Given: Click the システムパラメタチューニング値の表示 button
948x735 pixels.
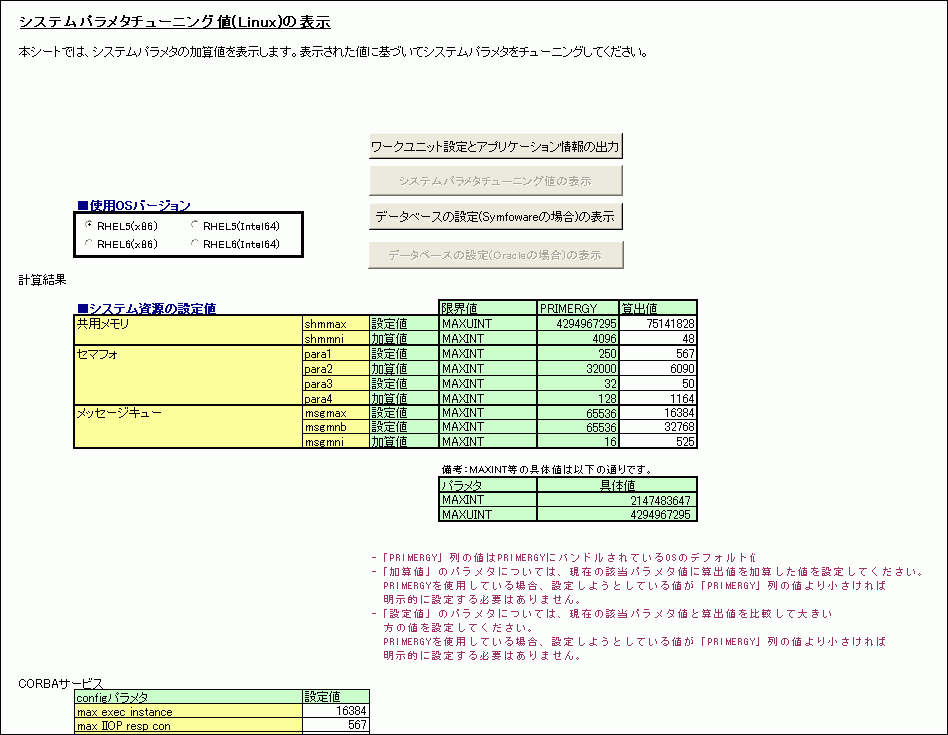Looking at the screenshot, I should tap(496, 181).
